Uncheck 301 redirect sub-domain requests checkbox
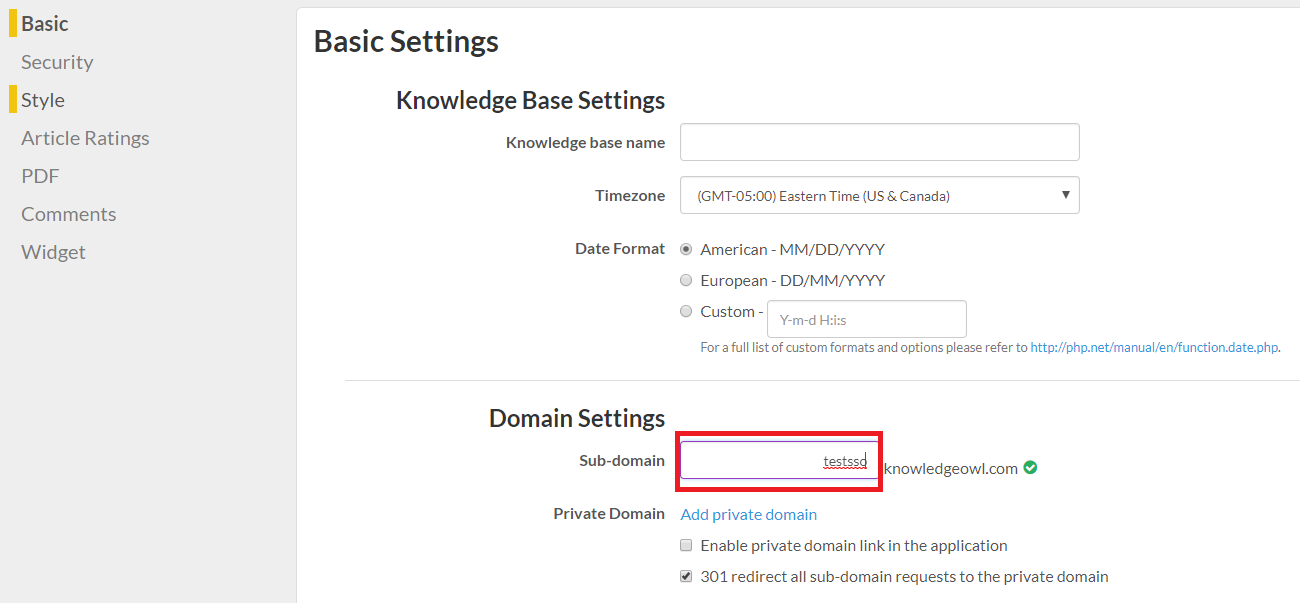This screenshot has height=603, width=1300. (x=686, y=576)
